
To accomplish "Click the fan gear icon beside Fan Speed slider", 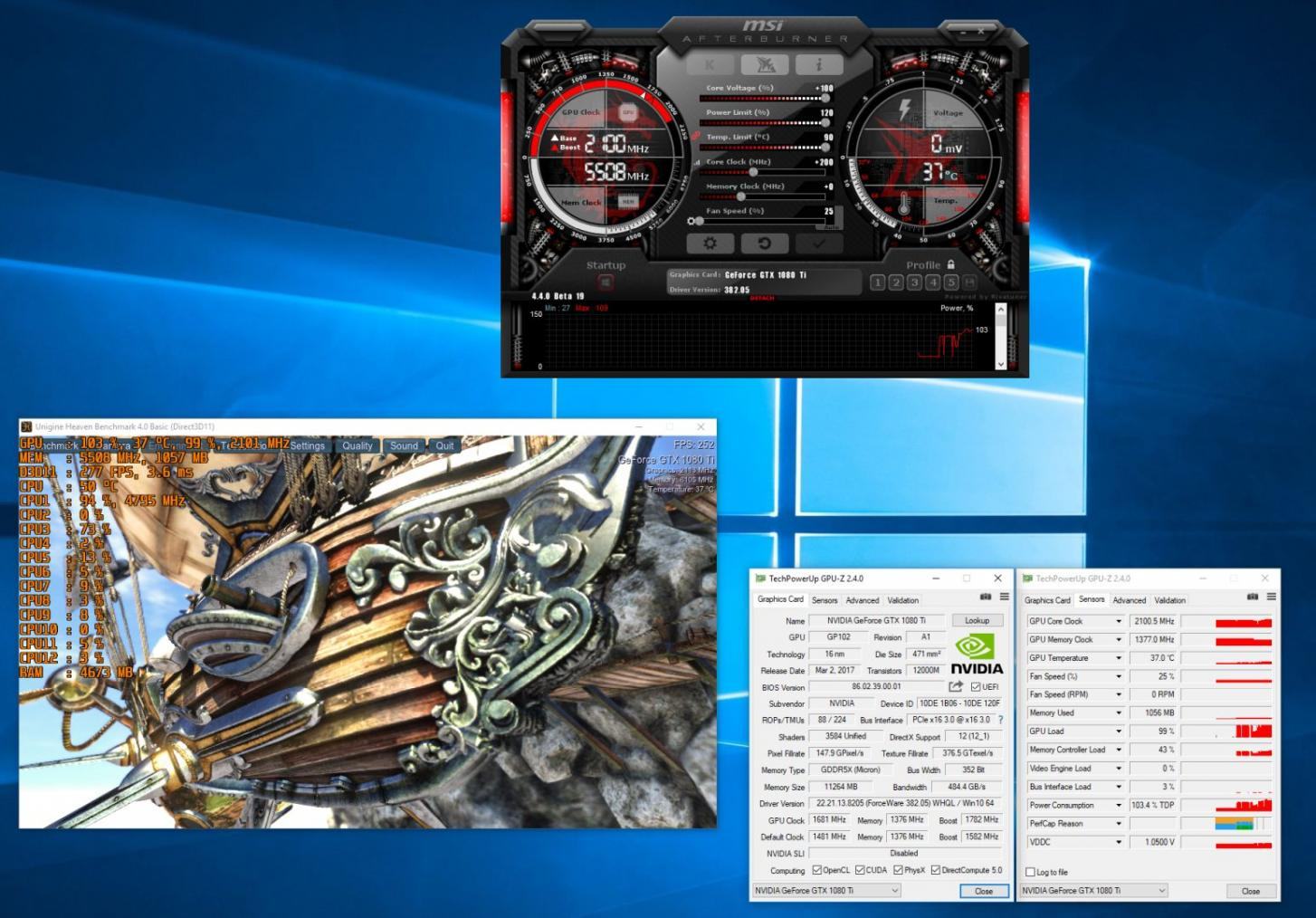I will (691, 221).
